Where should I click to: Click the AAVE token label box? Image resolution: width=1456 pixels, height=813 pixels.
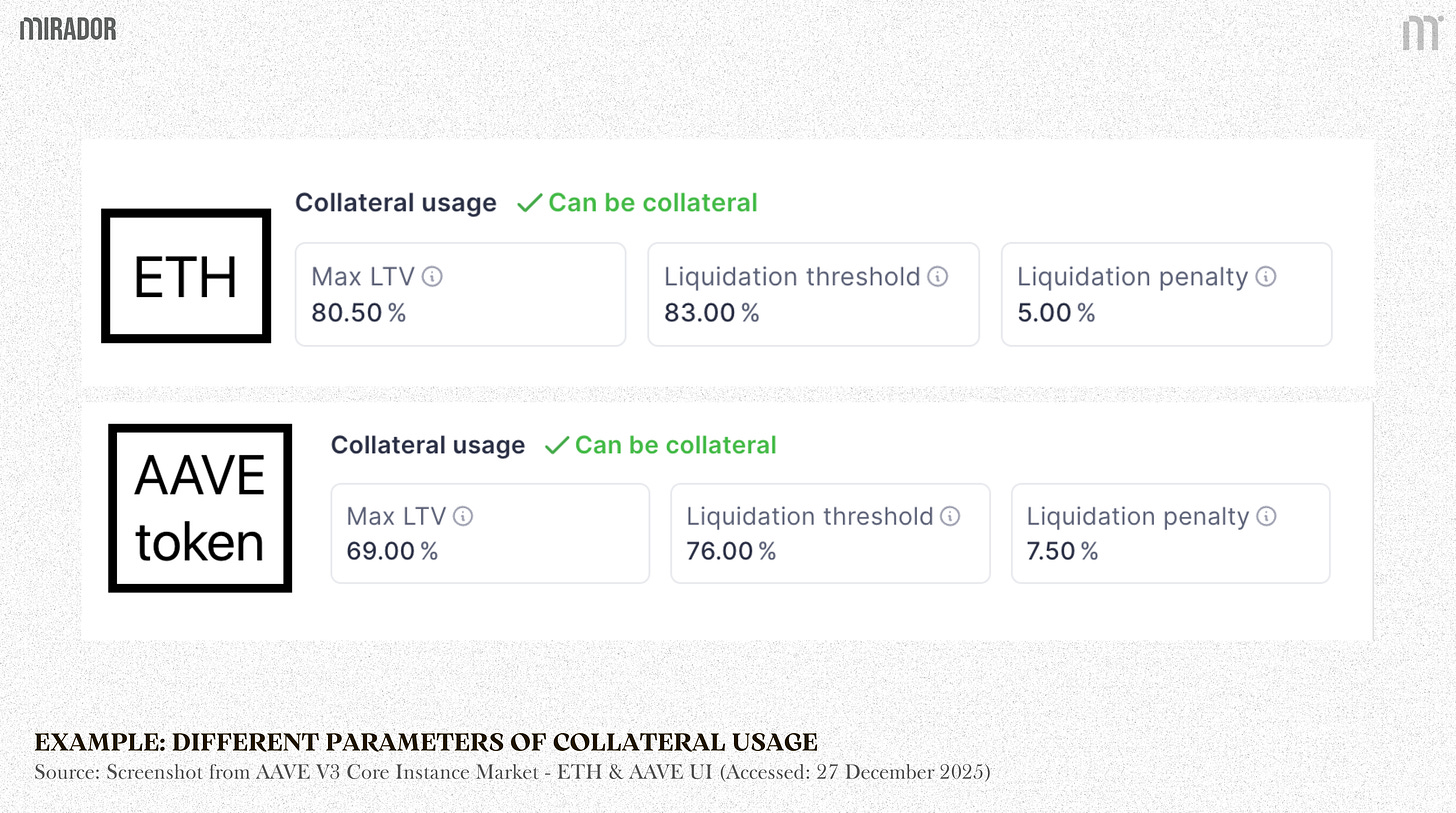pyautogui.click(x=200, y=508)
